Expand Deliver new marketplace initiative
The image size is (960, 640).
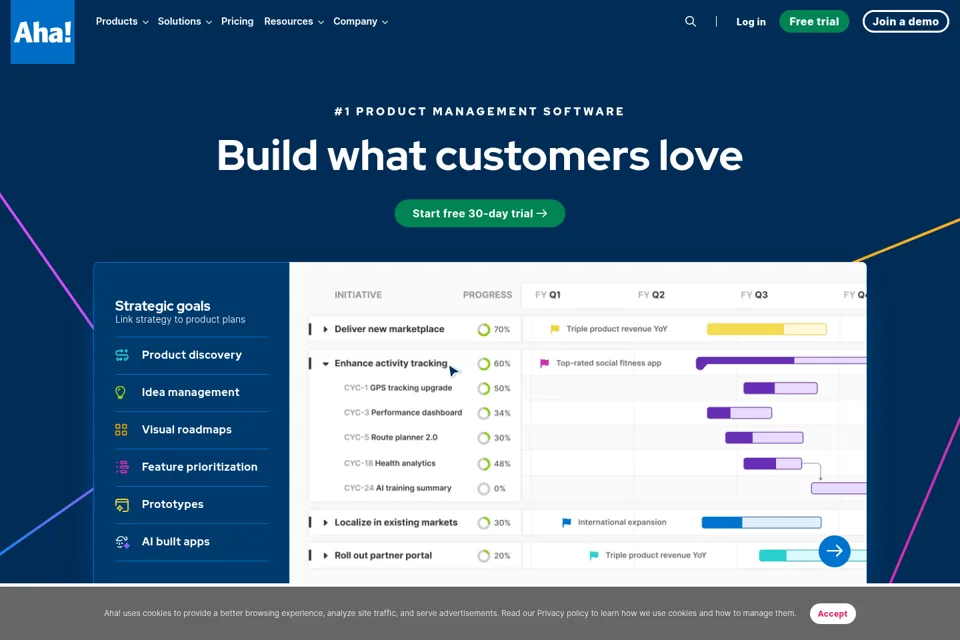(x=325, y=329)
